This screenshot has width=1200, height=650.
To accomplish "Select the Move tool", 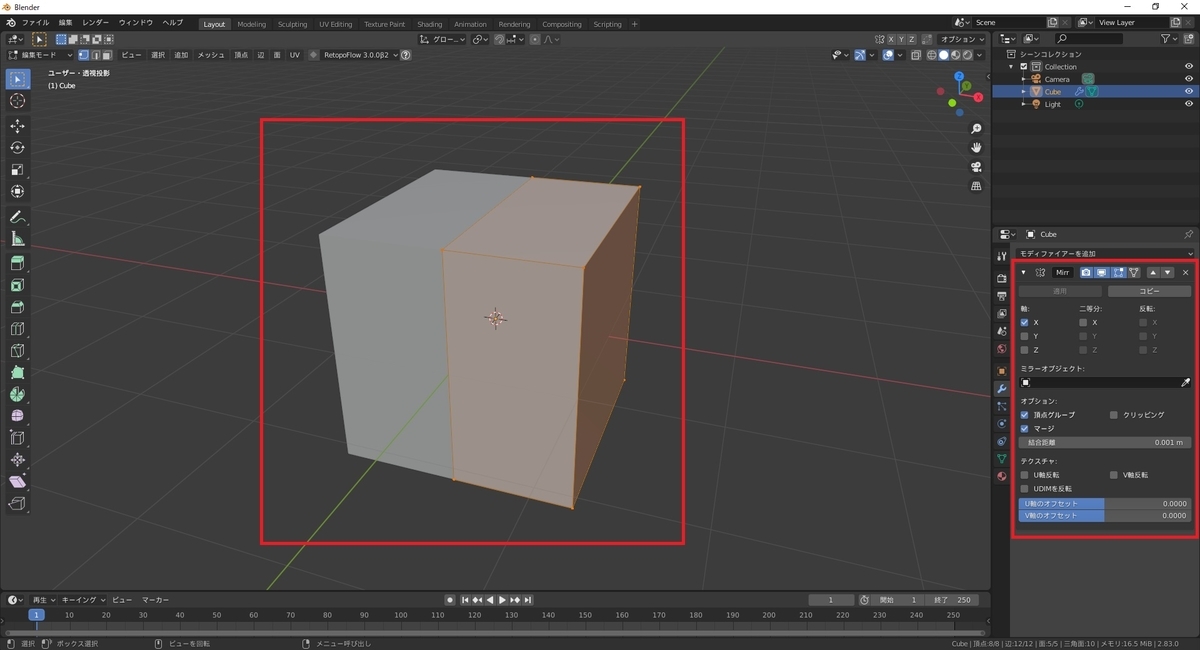I will 17,126.
